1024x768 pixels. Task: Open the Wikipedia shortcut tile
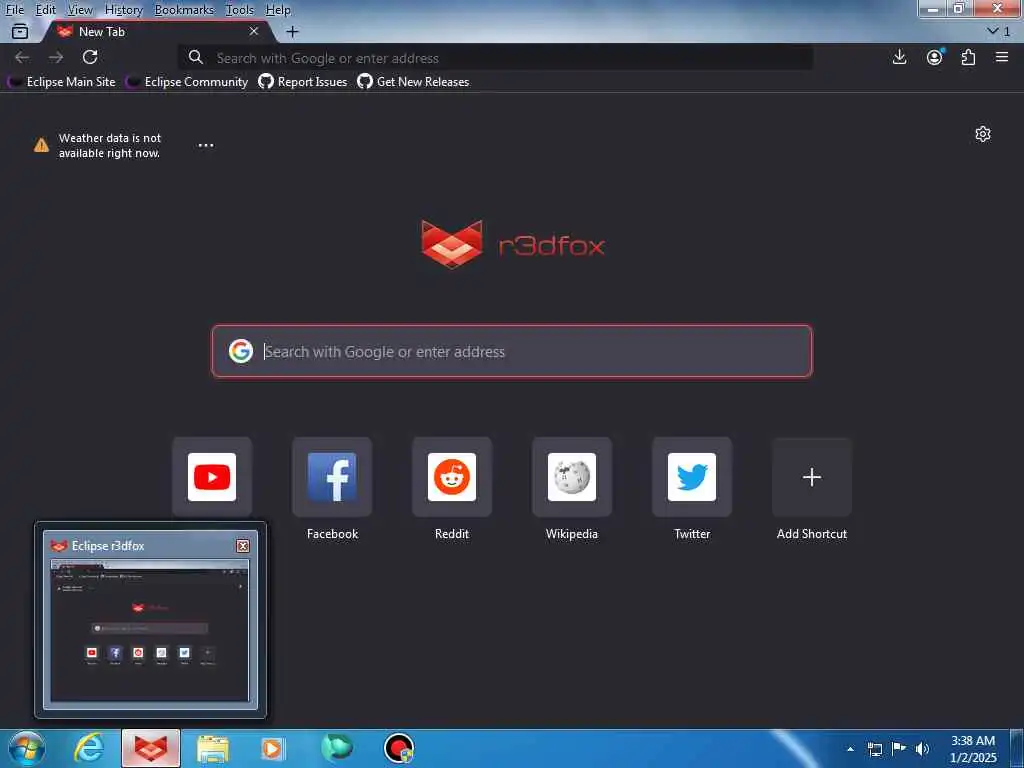coord(572,477)
